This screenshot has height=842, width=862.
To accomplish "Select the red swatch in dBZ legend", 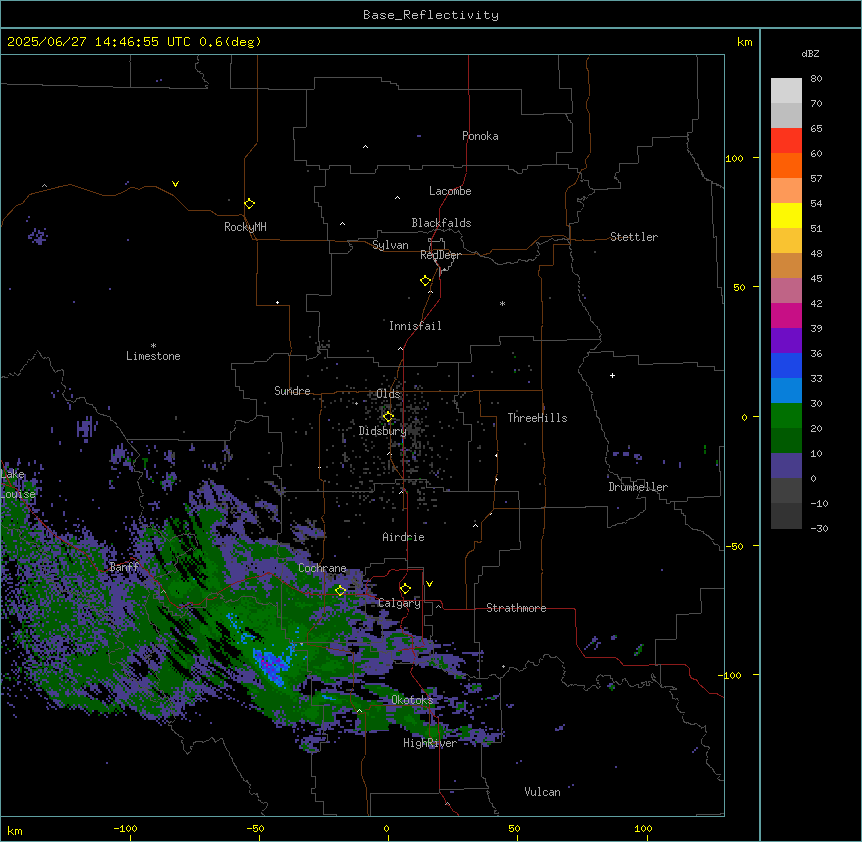I will (x=786, y=140).
